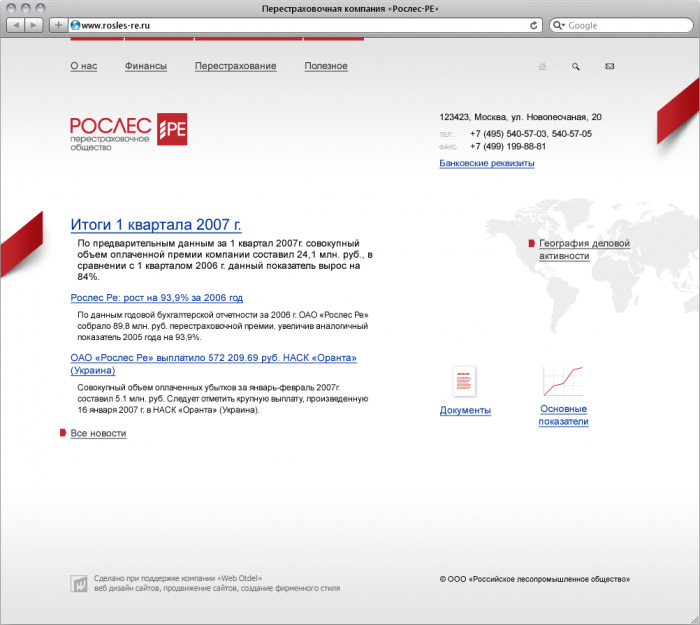Viewport: 700px width, 625px height.
Task: Click the Рослес РЕ company logo
Action: [129, 132]
